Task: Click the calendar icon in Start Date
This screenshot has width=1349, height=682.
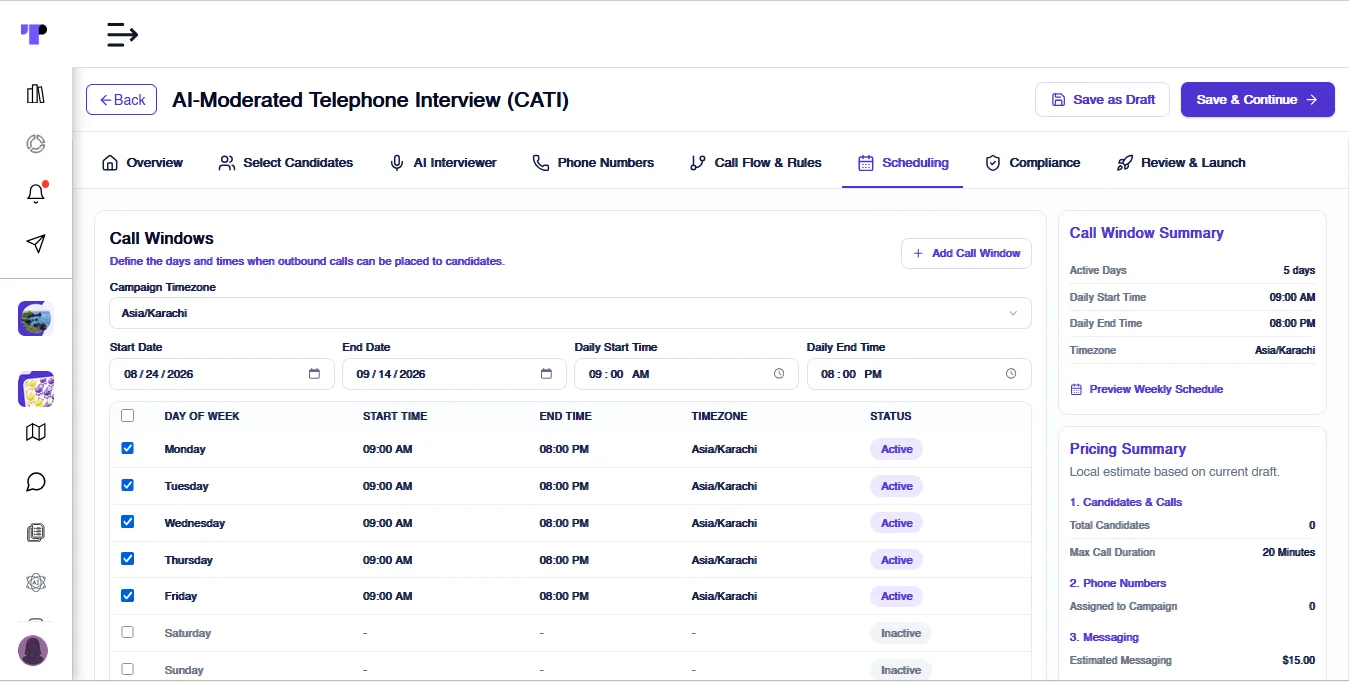Action: [314, 374]
